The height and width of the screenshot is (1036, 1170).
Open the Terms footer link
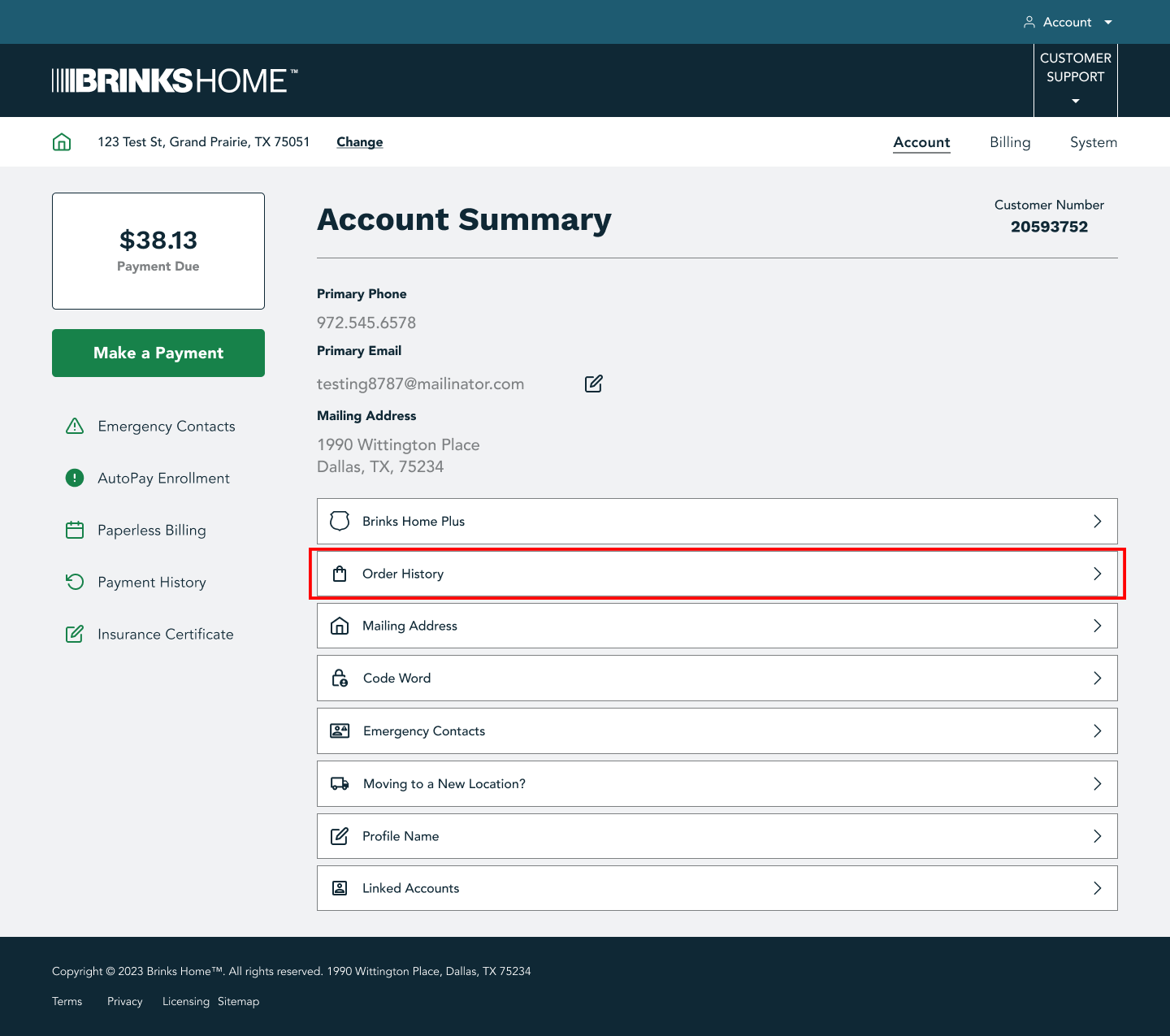click(x=67, y=1001)
